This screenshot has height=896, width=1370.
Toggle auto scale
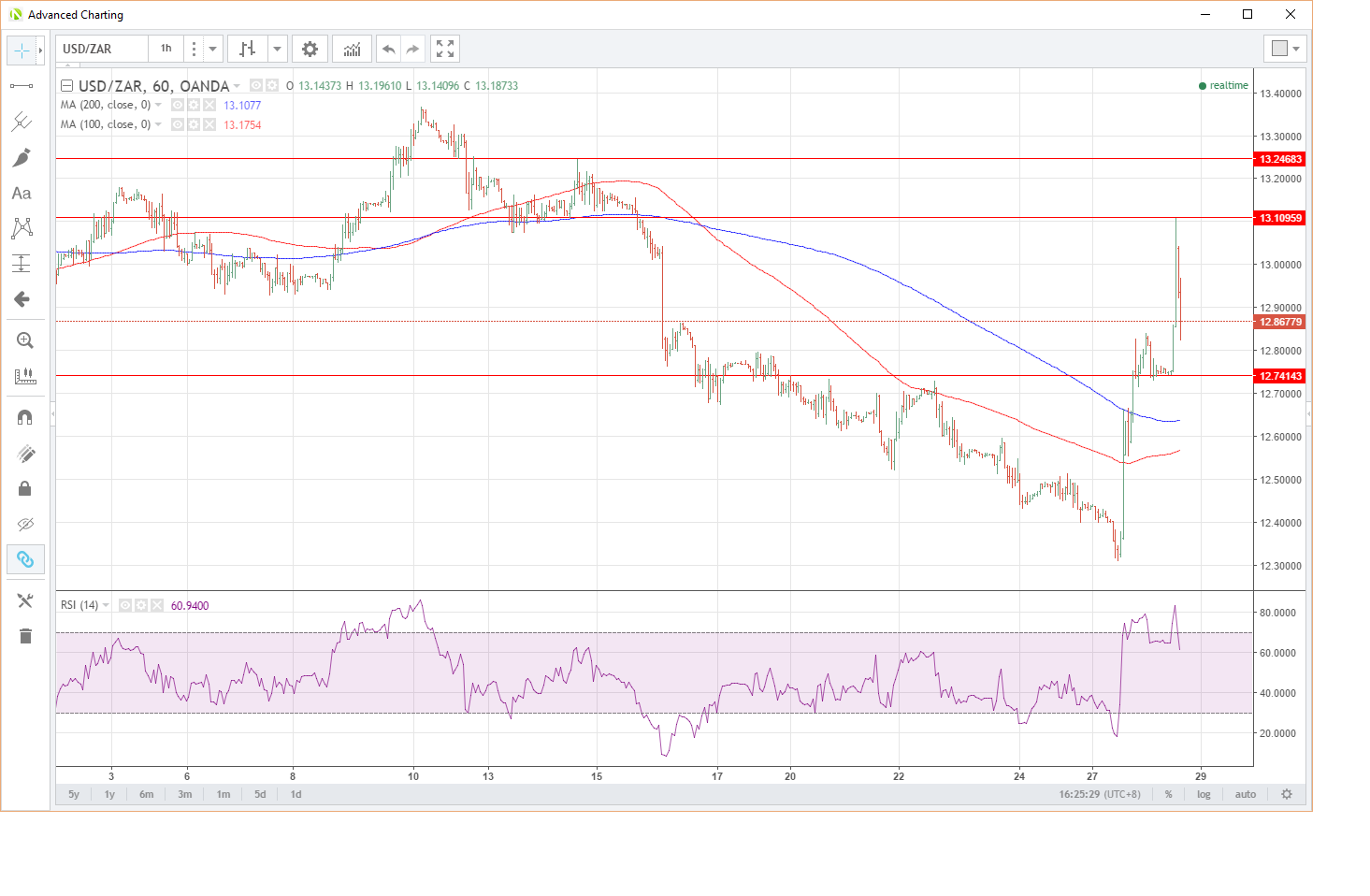pyautogui.click(x=1246, y=794)
